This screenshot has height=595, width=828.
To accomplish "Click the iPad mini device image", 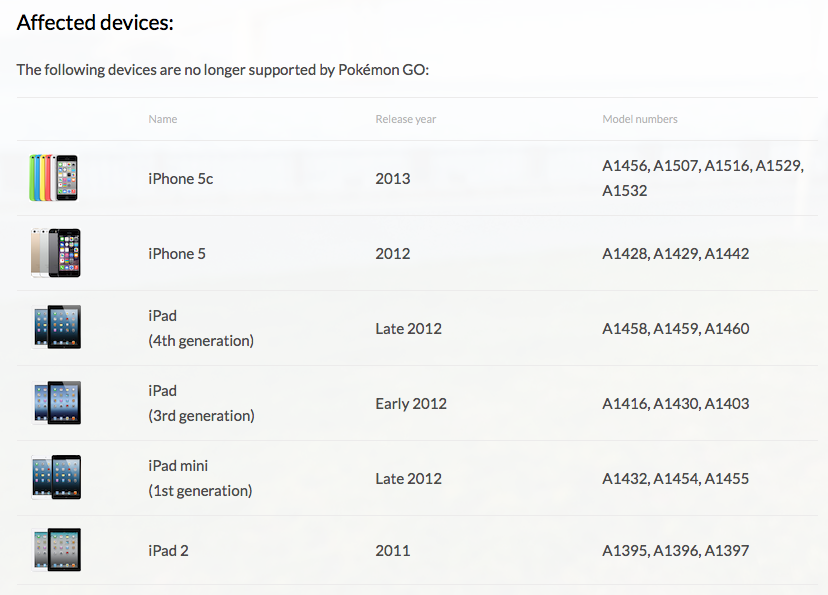I will (x=57, y=477).
